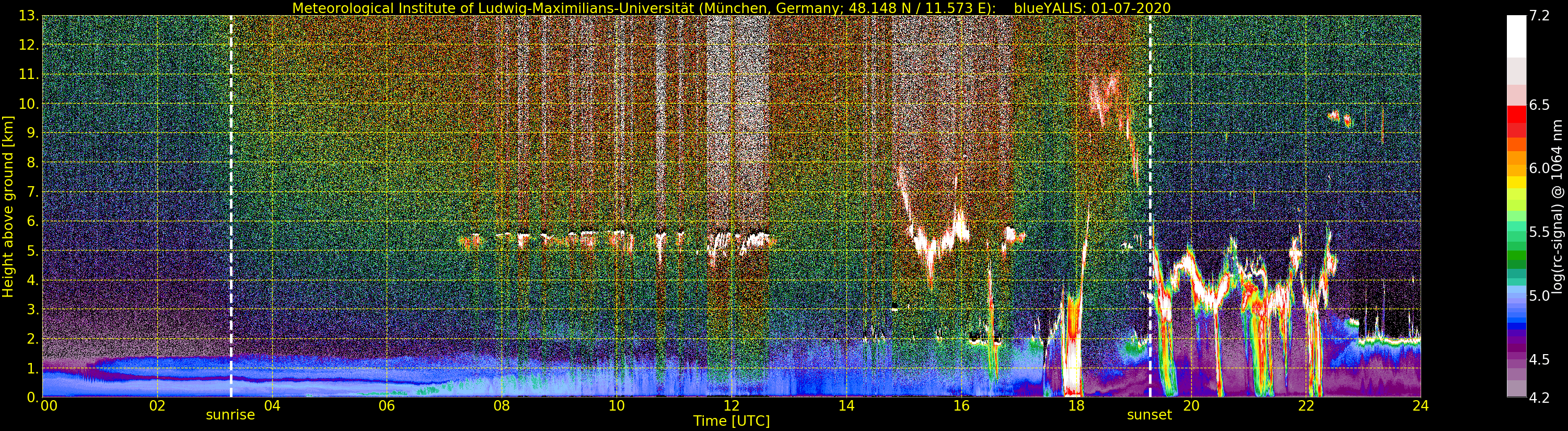Click the time tick label '08'

coord(502,406)
